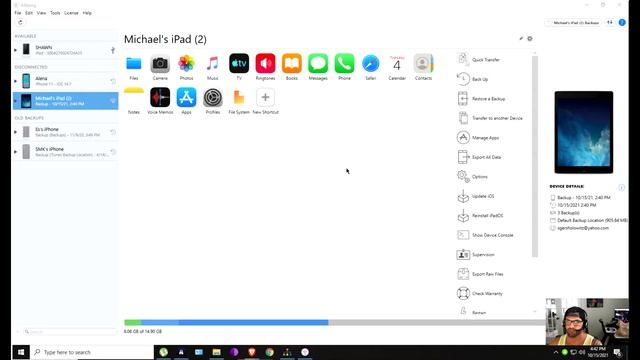Open the Profiles icon
Screen dimensions: 640x360
click(213, 98)
